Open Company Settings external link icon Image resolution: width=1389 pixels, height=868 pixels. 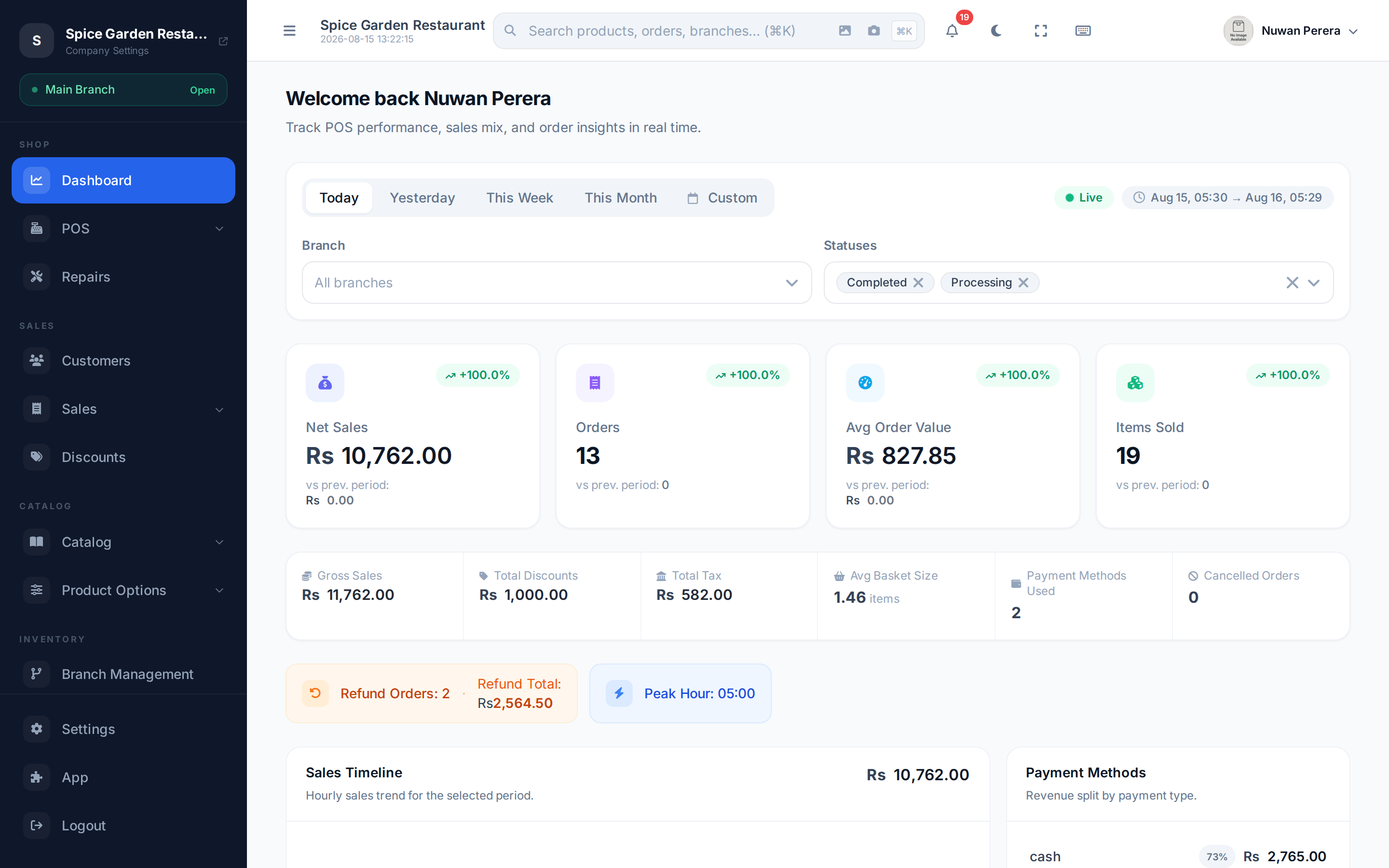(x=223, y=41)
